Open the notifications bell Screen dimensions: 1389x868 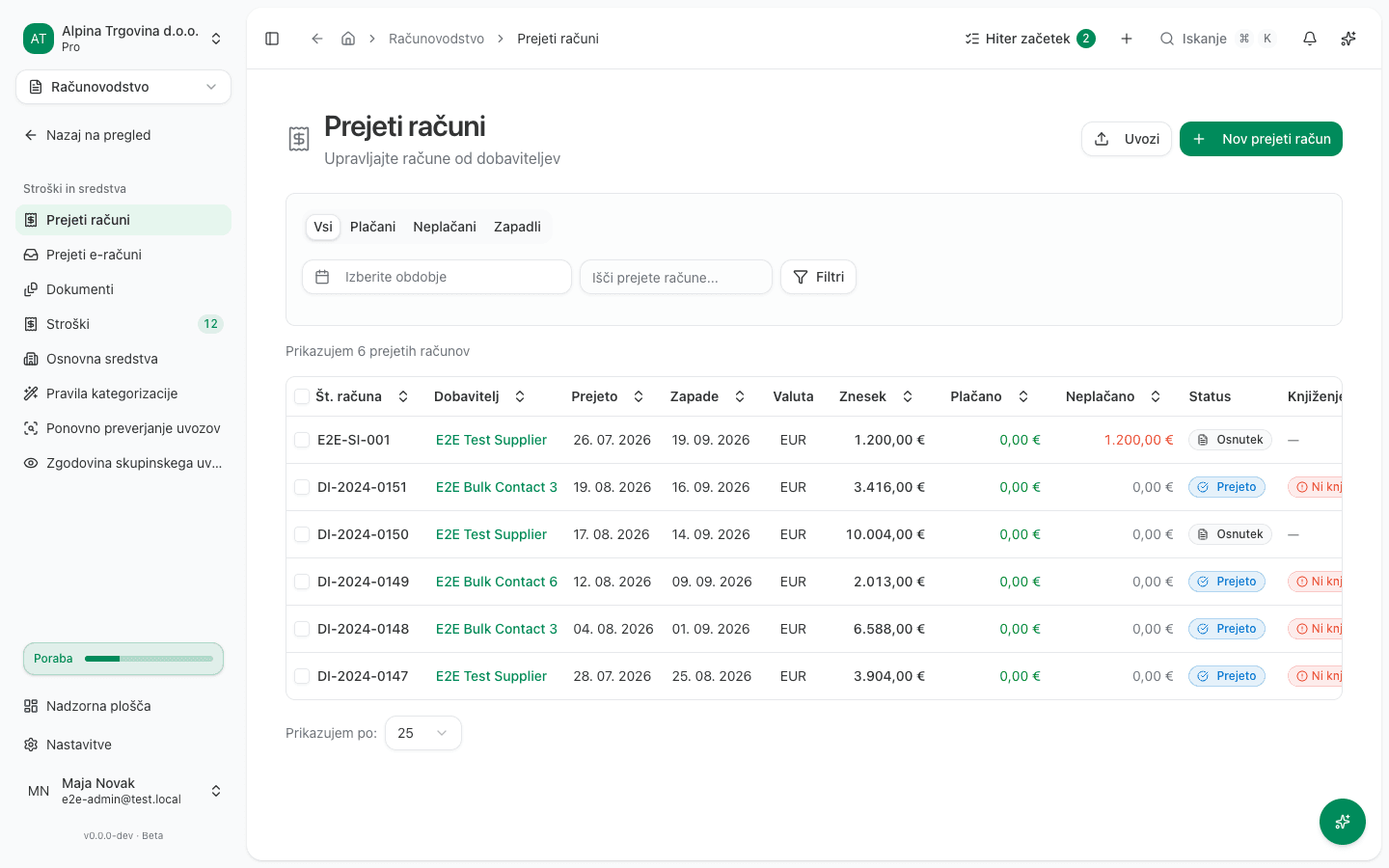[1310, 39]
